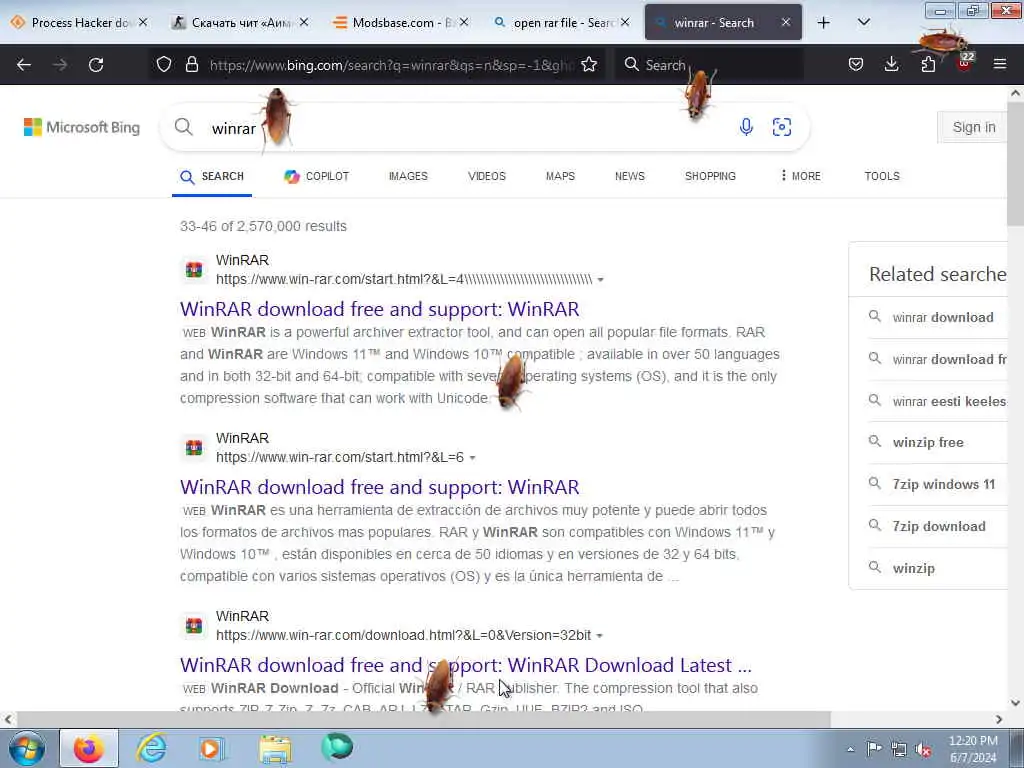Open the NEWS search tab
The height and width of the screenshot is (768, 1024).
[630, 176]
